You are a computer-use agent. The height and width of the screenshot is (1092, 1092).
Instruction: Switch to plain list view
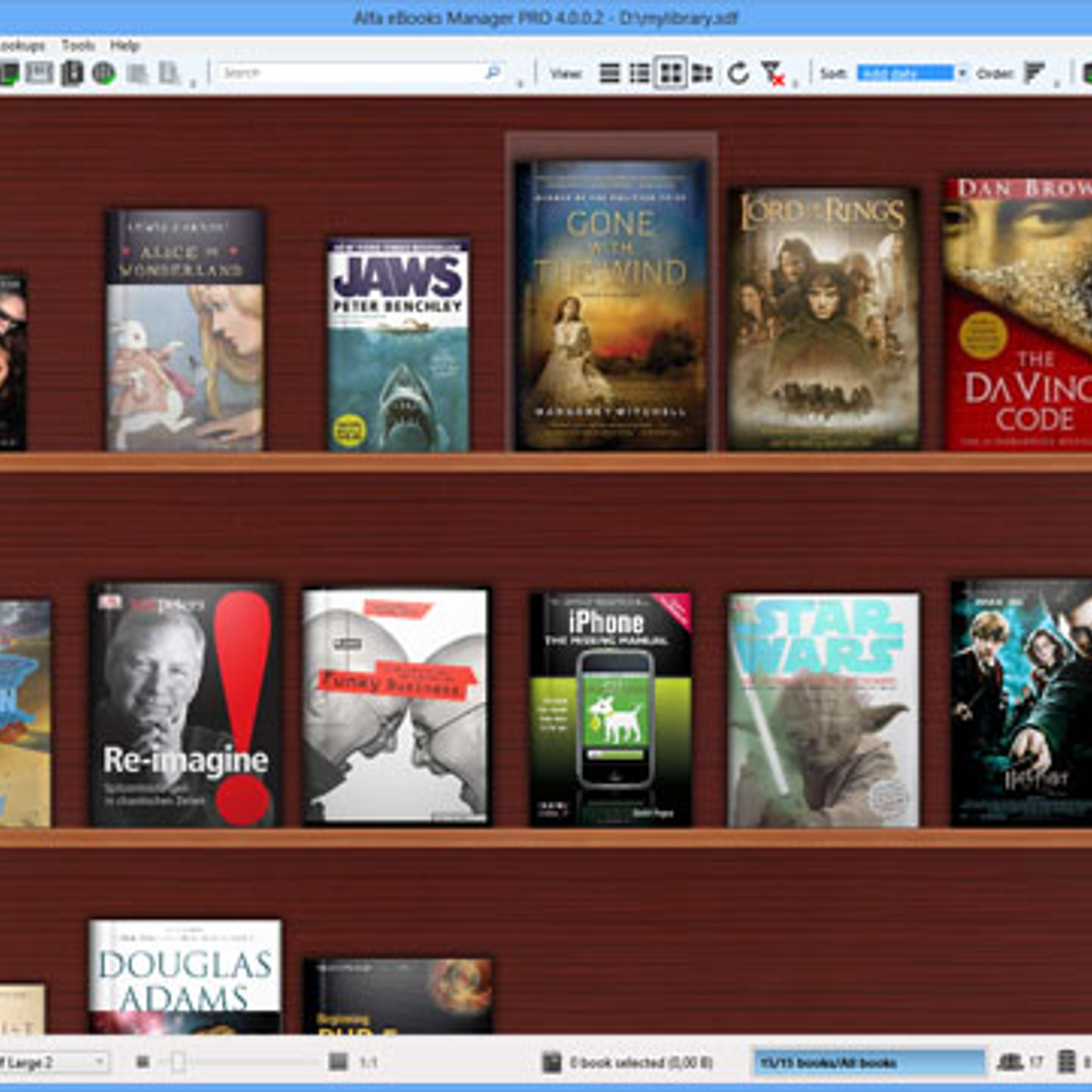pyautogui.click(x=609, y=73)
